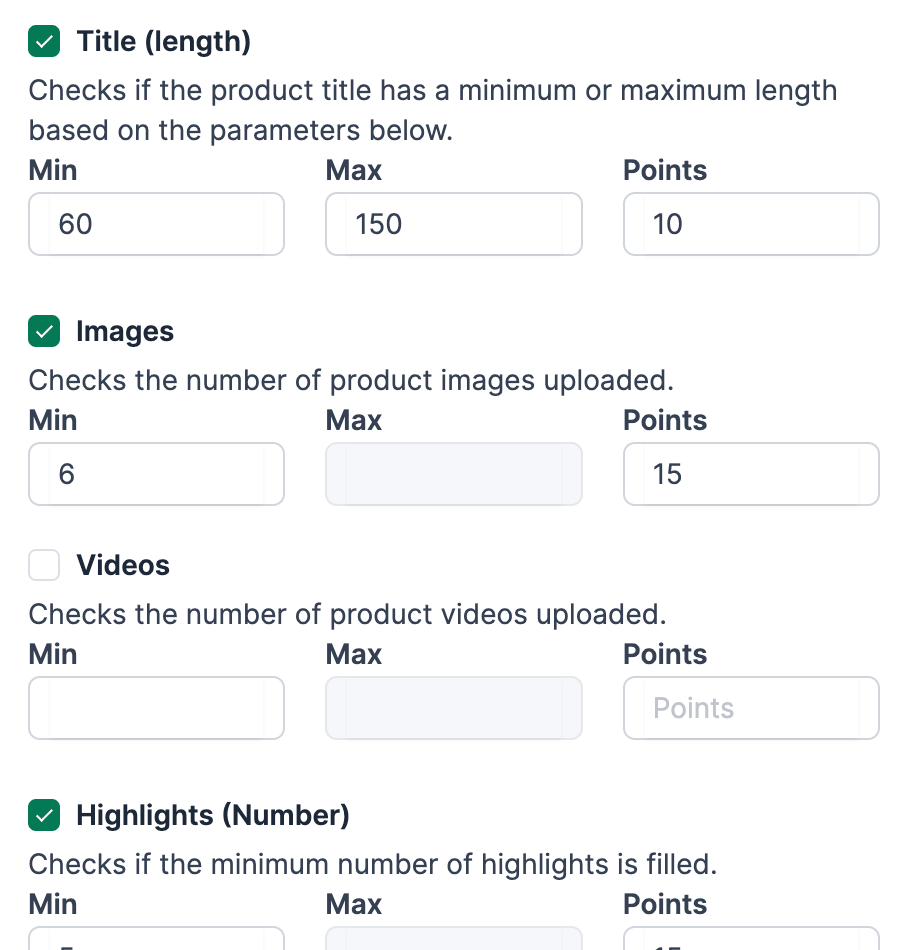Focus the Images Points field showing 15
This screenshot has width=904, height=950.
click(x=750, y=474)
